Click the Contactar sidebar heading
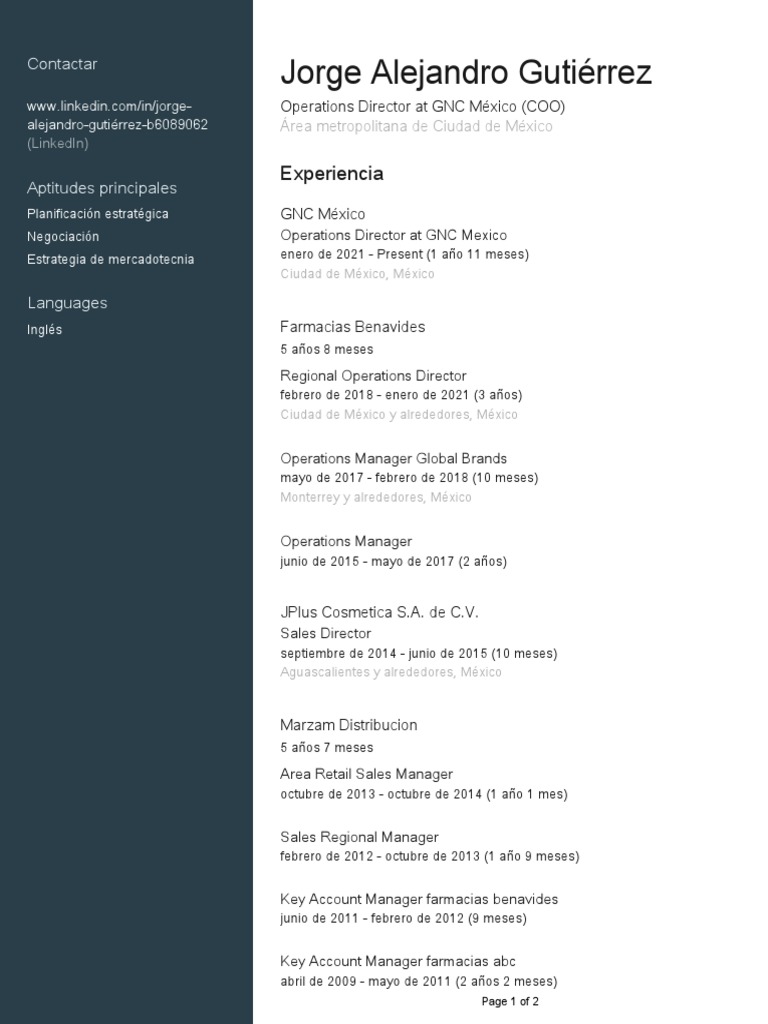 [62, 64]
